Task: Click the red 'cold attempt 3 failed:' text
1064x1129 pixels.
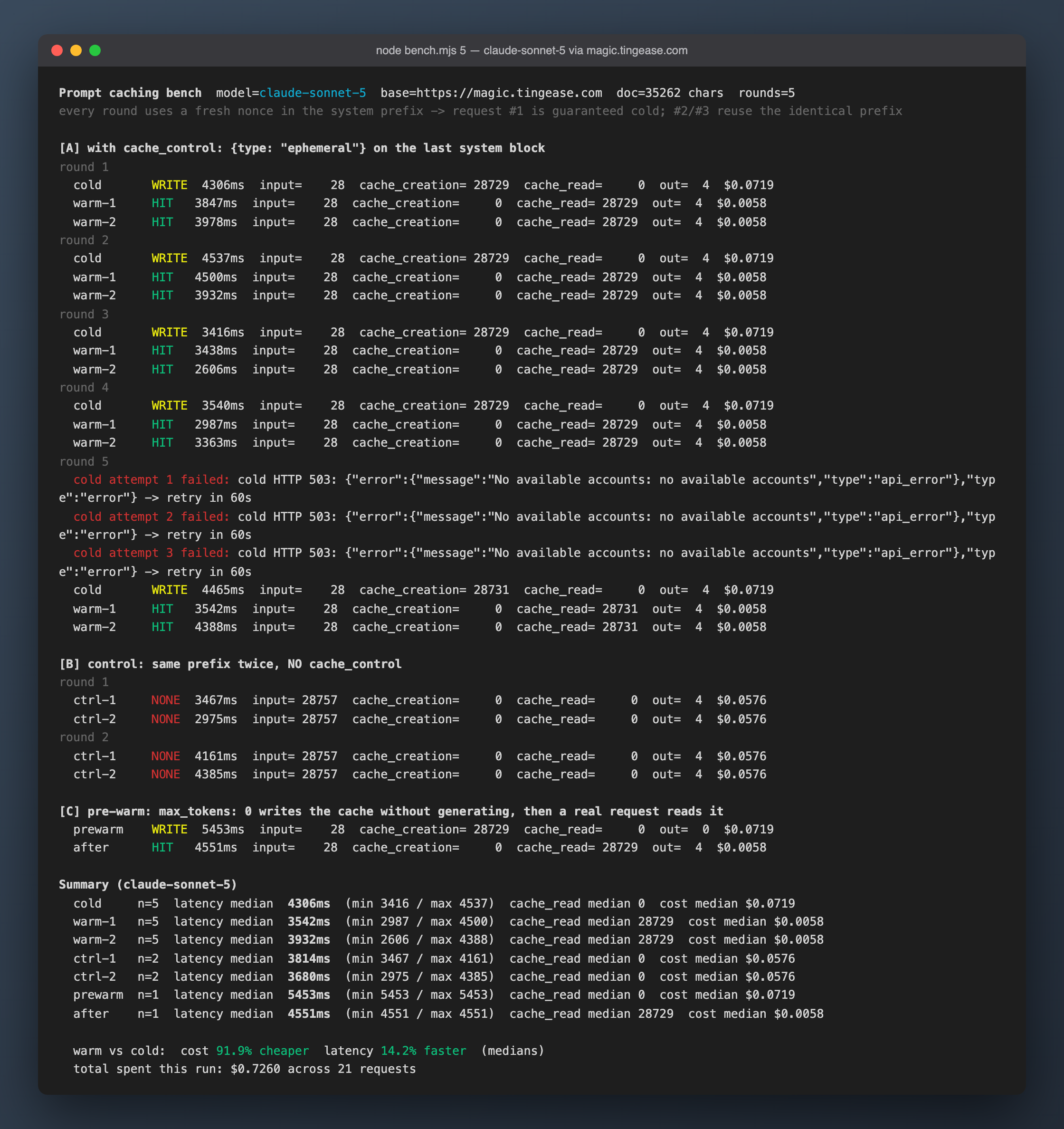Action: coord(152,553)
